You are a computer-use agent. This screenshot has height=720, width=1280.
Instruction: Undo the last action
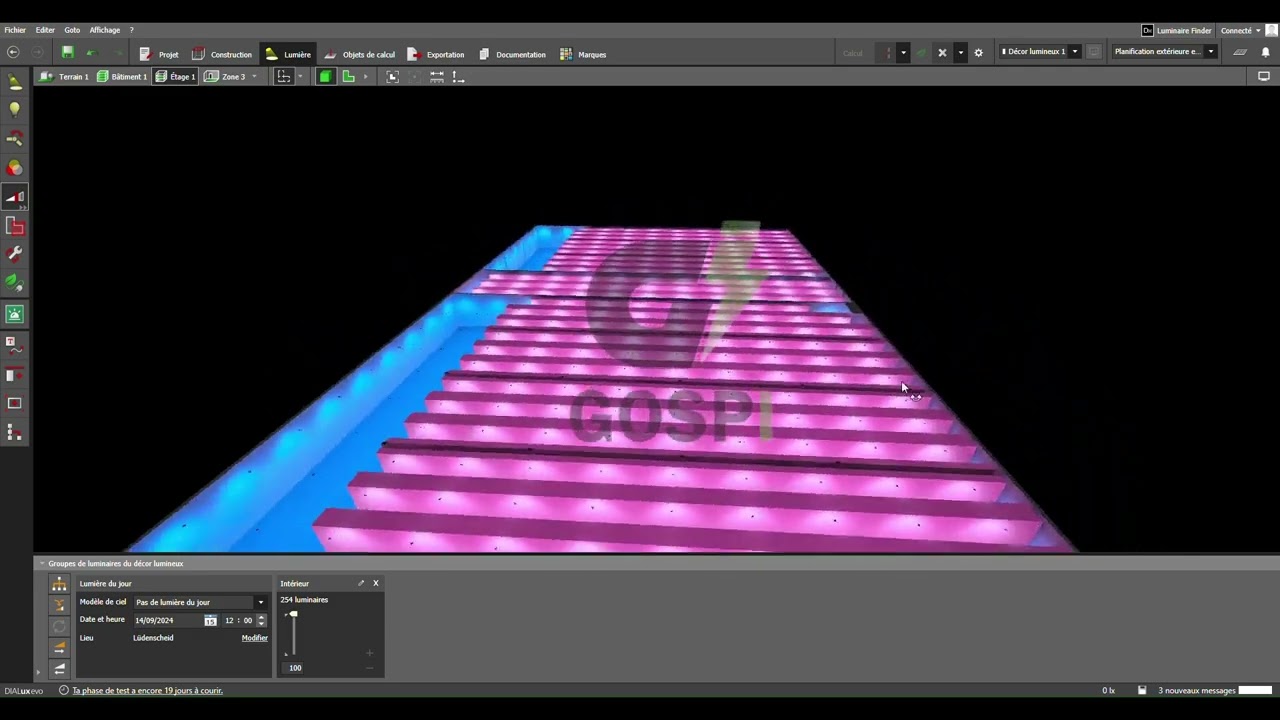pyautogui.click(x=91, y=53)
